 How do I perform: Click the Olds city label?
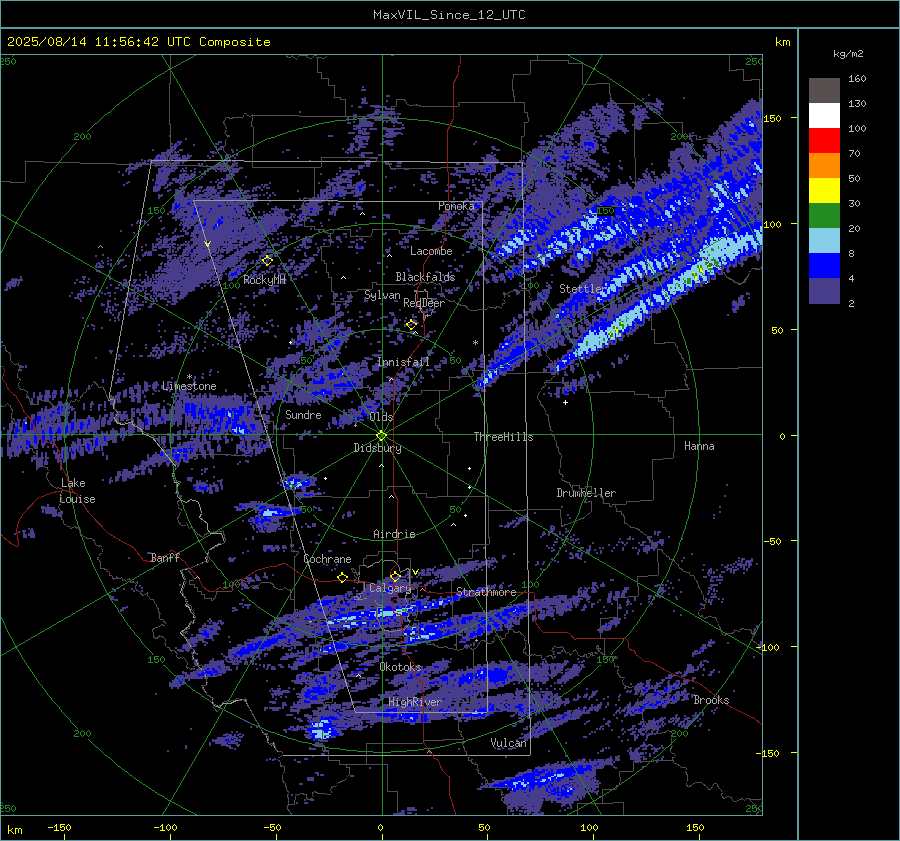(x=381, y=417)
